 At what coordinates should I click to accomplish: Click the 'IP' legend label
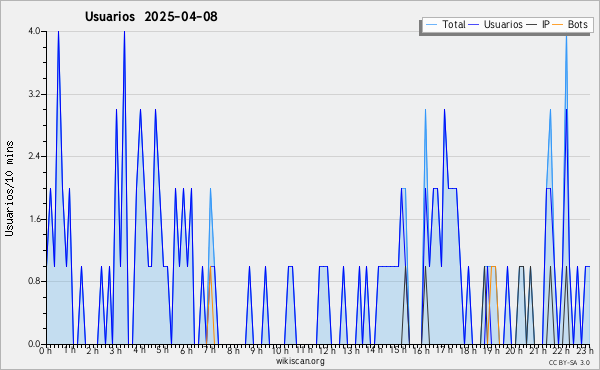point(546,24)
